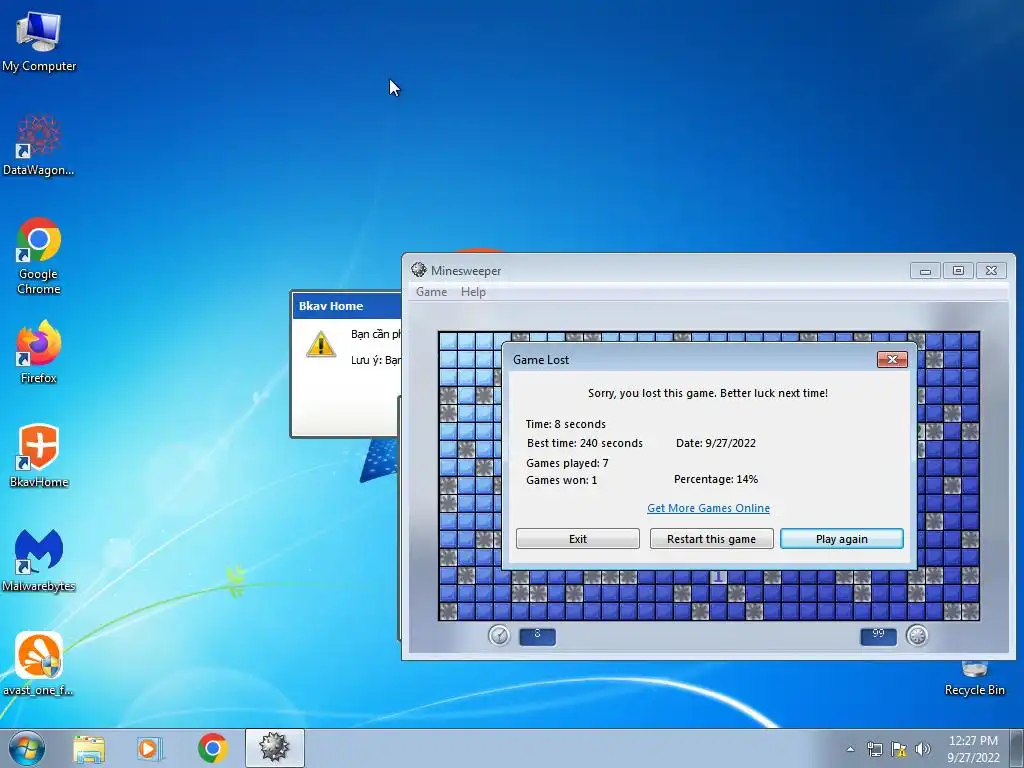1024x768 pixels.
Task: Click the Bkav Home warning icon
Action: [x=321, y=344]
